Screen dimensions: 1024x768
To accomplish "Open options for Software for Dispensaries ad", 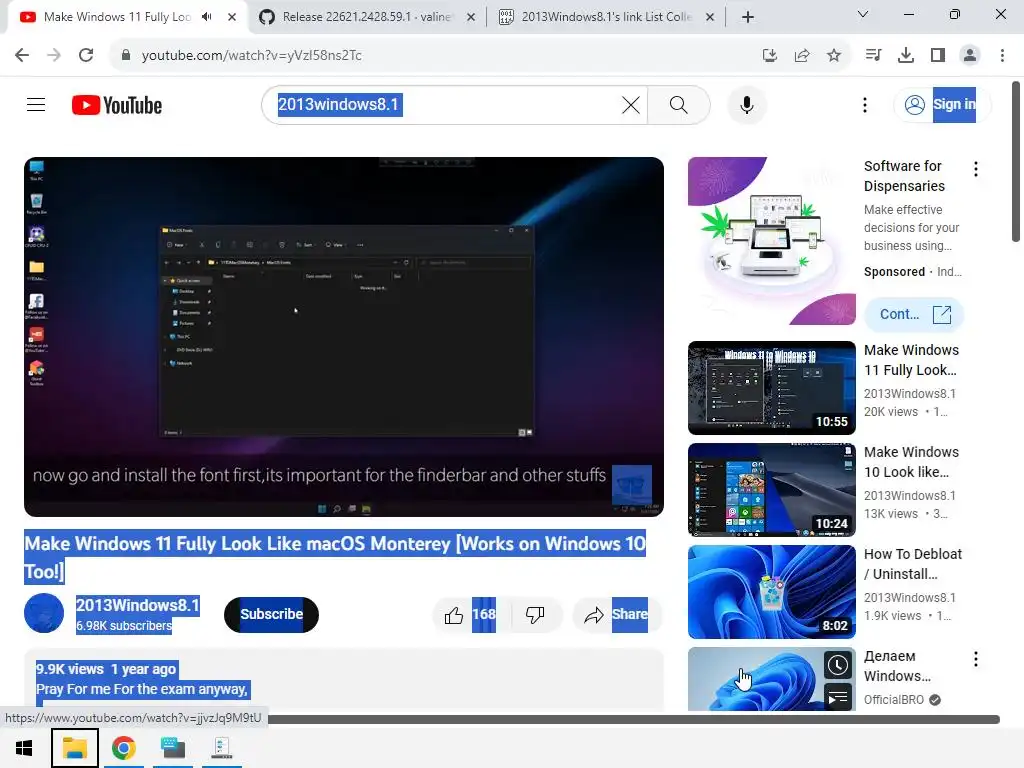I will [976, 169].
